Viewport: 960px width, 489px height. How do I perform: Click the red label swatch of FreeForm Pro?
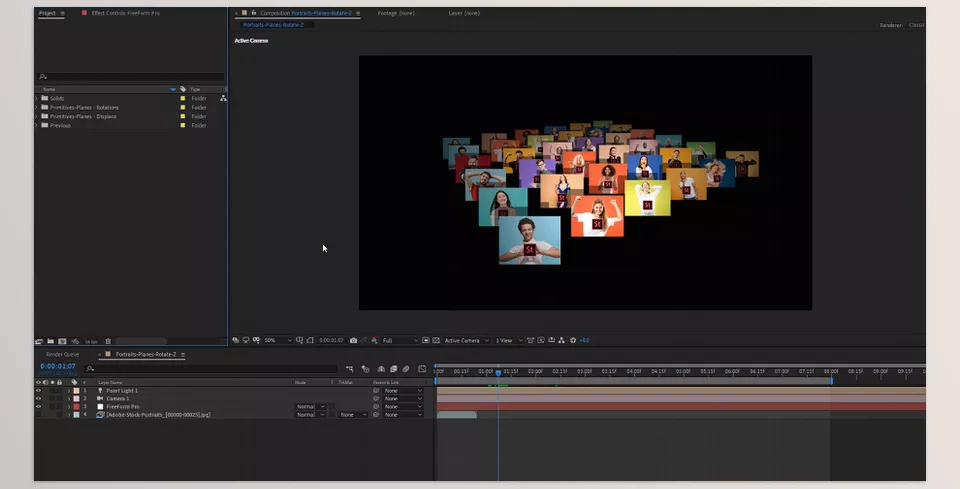click(x=77, y=406)
